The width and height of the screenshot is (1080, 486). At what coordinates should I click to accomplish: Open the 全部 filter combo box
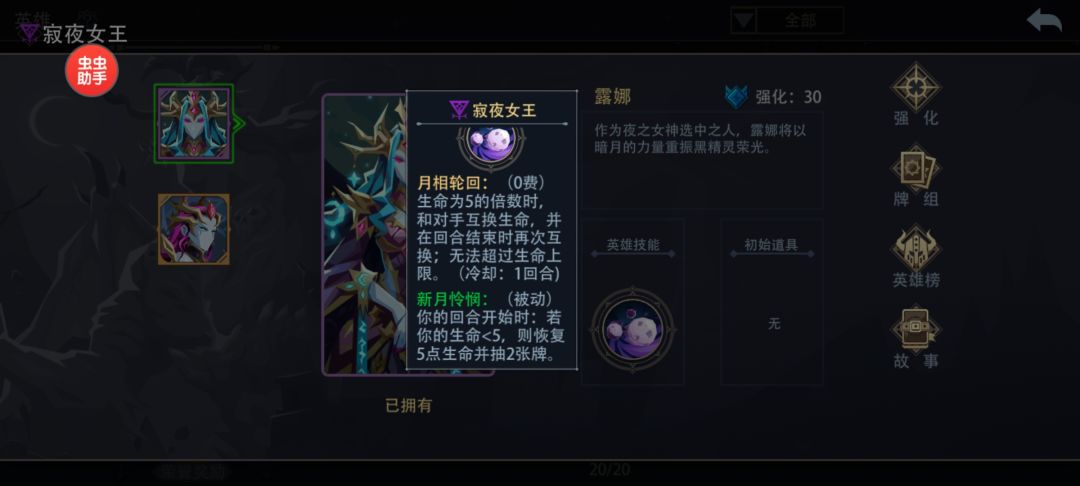pyautogui.click(x=787, y=21)
